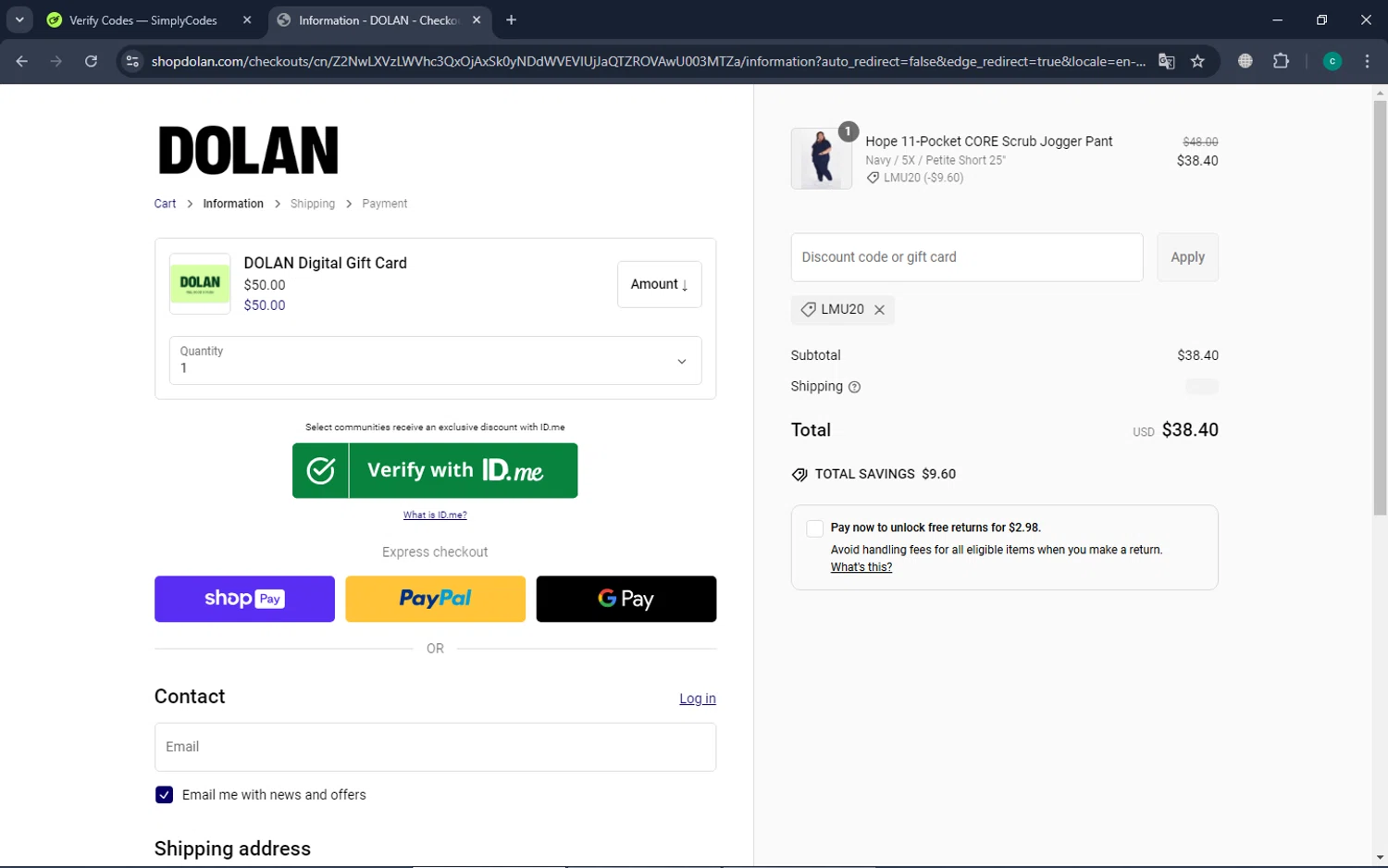Pay with Google Pay express checkout
The width and height of the screenshot is (1388, 868).
626,599
